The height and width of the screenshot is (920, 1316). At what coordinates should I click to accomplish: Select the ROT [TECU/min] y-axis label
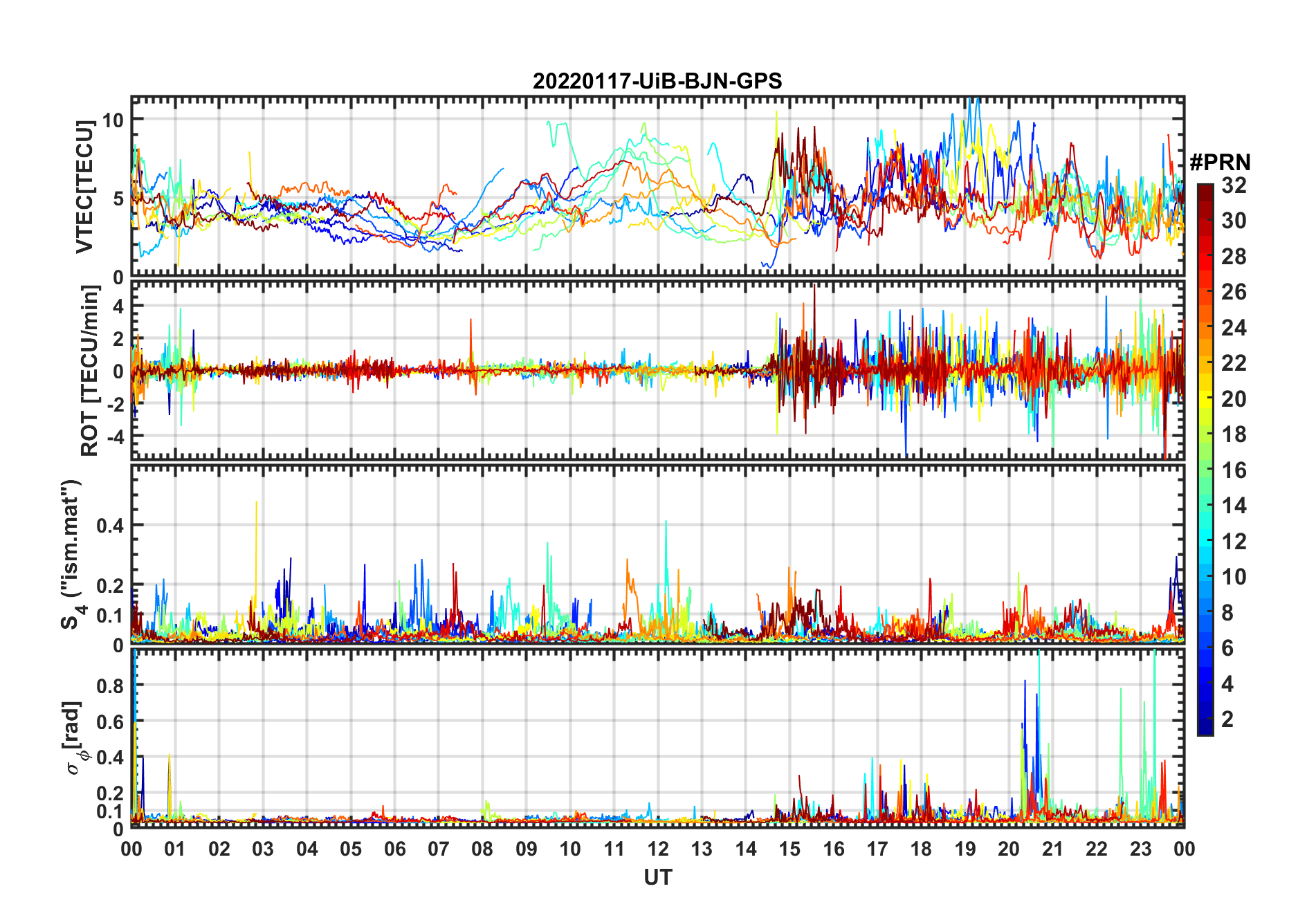tap(90, 371)
